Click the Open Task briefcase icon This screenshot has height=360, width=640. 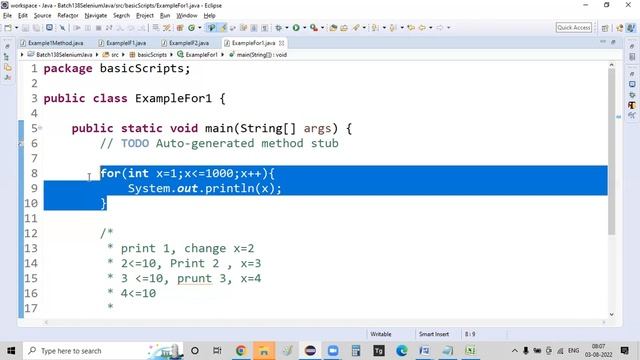pyautogui.click(x=344, y=28)
